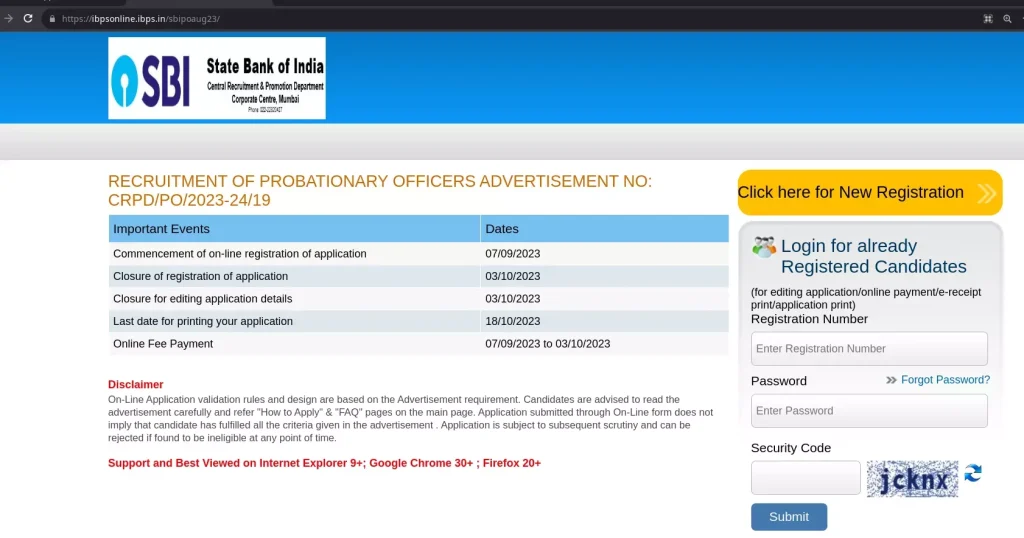Click the browser forward arrow
This screenshot has height=538, width=1024.
[x=8, y=18]
